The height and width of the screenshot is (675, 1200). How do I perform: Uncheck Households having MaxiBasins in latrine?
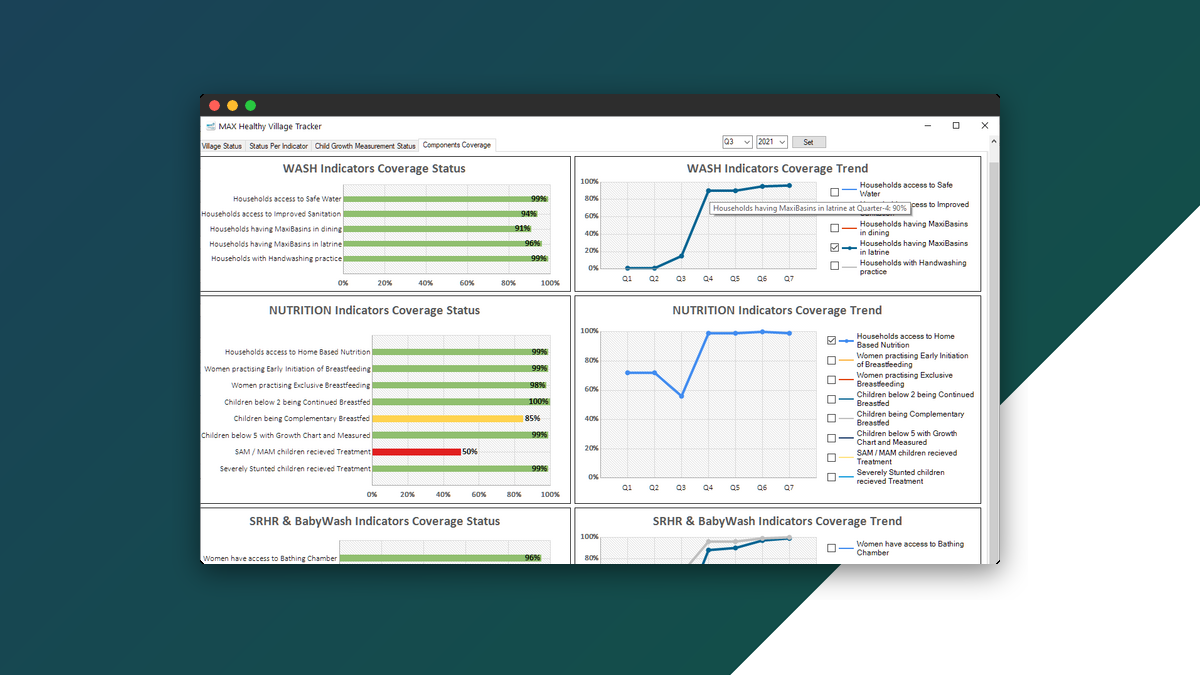click(835, 248)
